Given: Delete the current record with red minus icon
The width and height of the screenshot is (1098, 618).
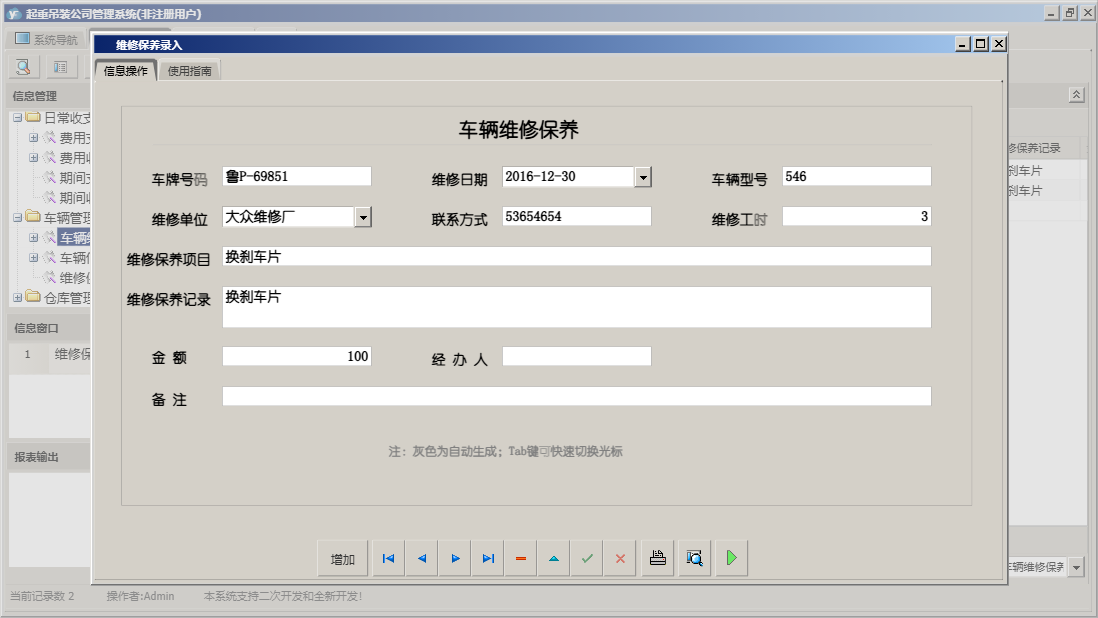Looking at the screenshot, I should (x=520, y=558).
